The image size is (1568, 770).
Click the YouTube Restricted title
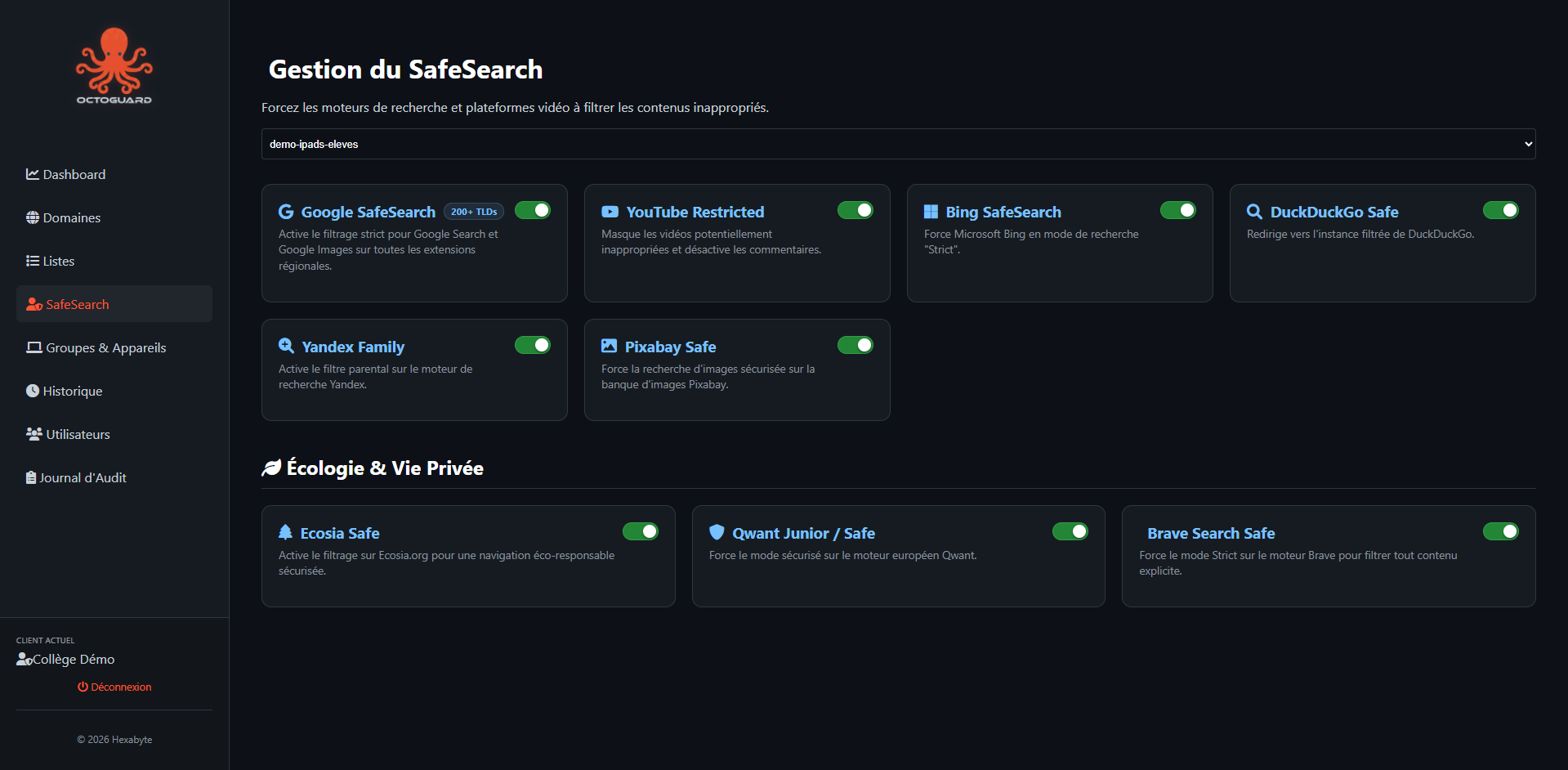695,212
